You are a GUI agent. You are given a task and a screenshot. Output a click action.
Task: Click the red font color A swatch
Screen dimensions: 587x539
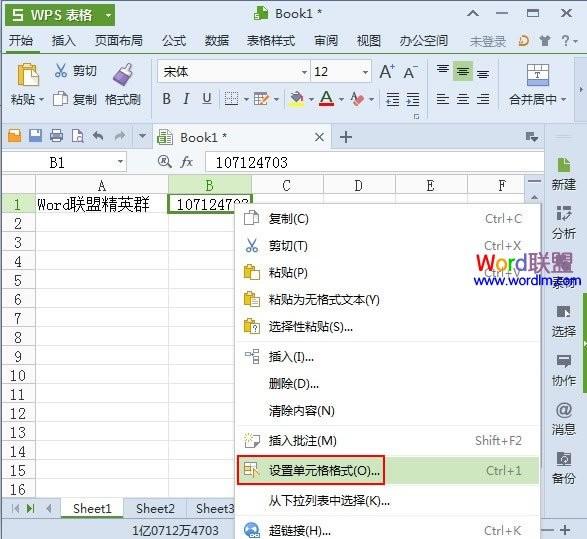pos(326,99)
